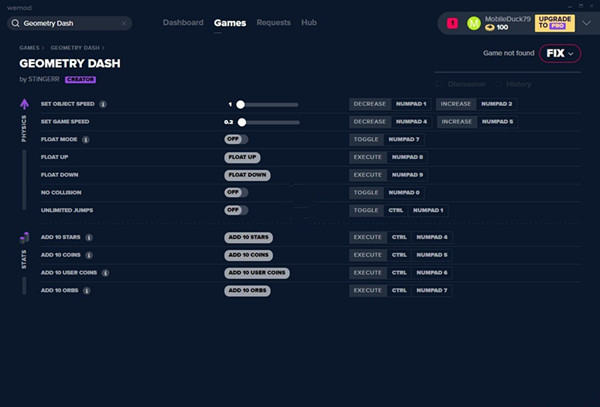Edit Object Speed Decrease hotkey NUMPAD 1
The image size is (600, 407).
coord(411,104)
